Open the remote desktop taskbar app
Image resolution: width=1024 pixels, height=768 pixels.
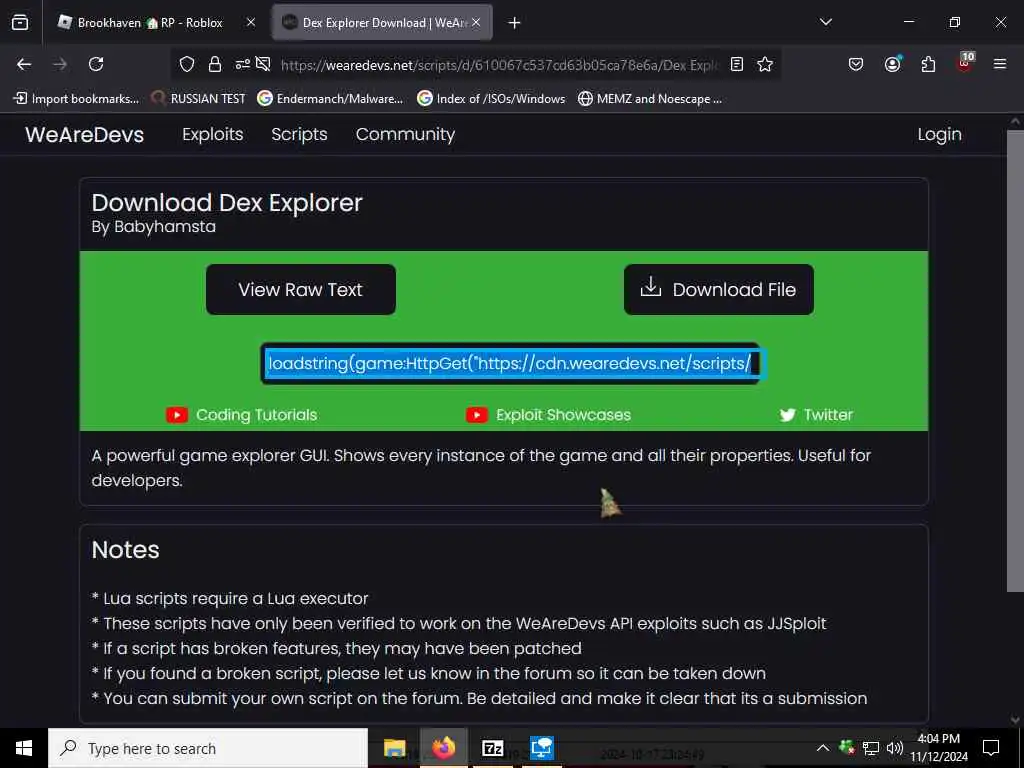coord(541,748)
